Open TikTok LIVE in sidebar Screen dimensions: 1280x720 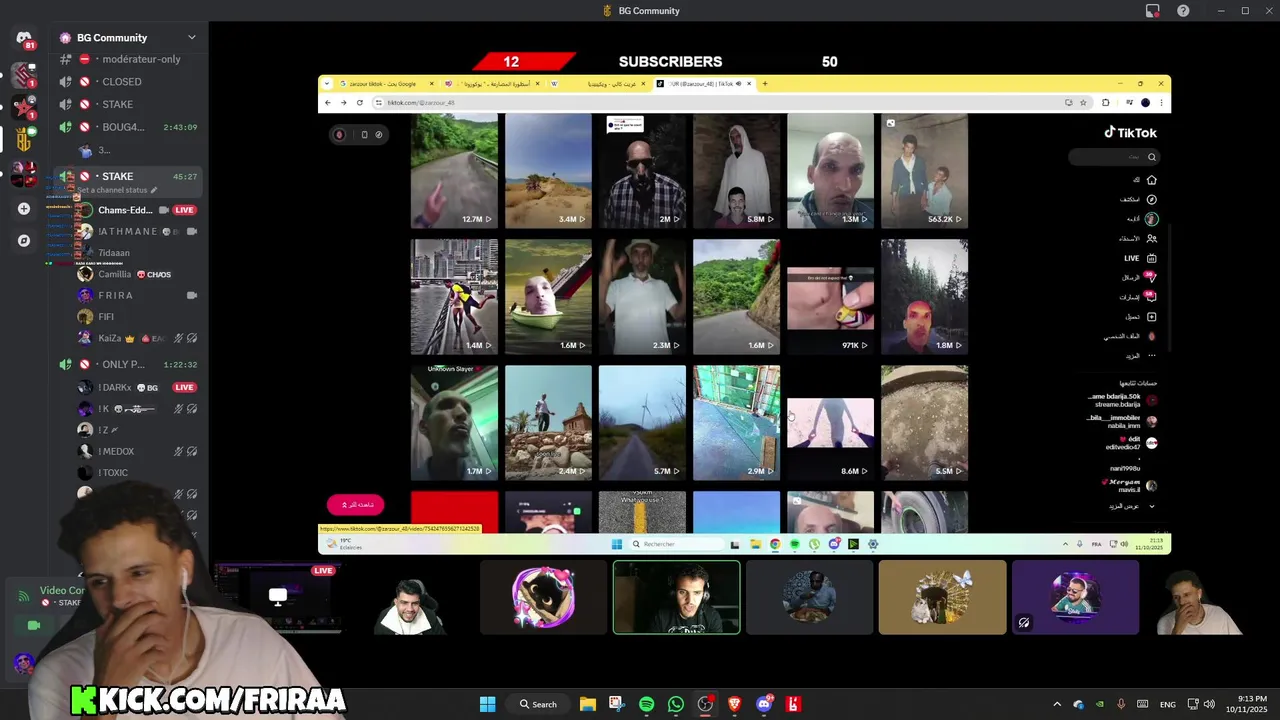[1139, 258]
